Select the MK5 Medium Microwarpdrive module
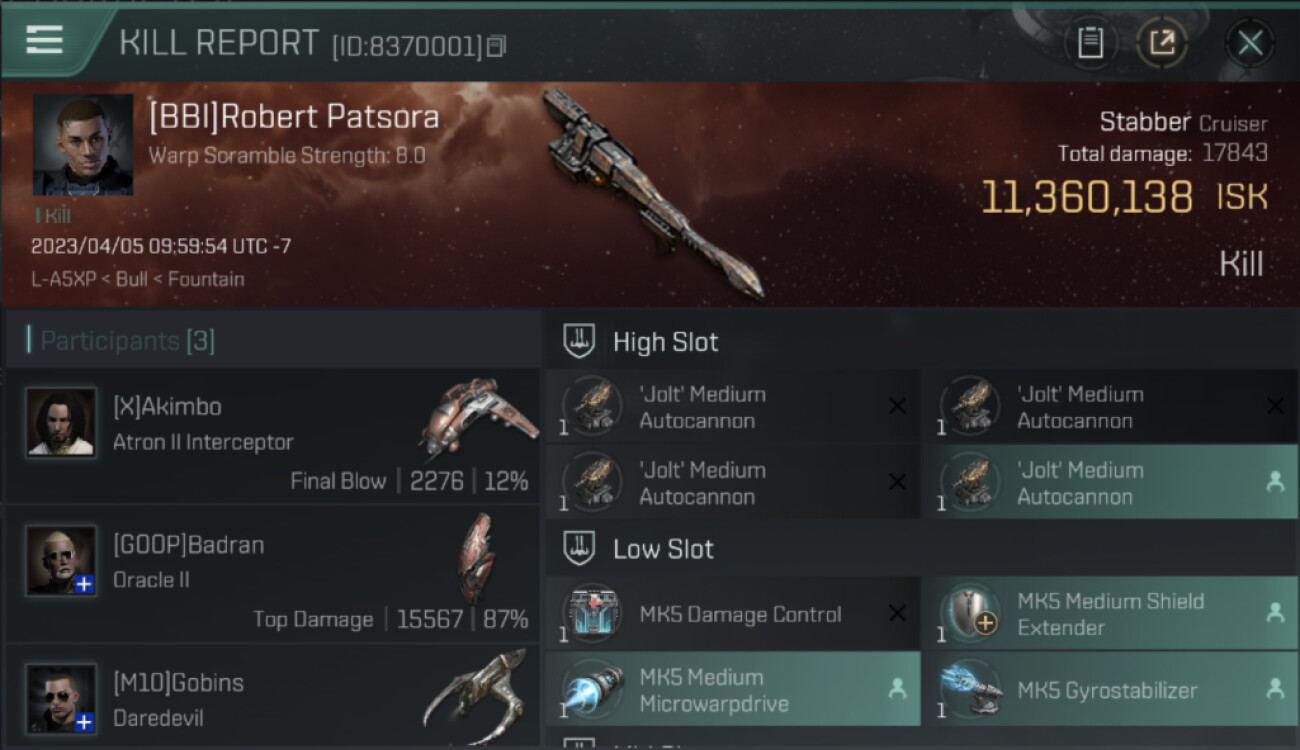 (732, 690)
